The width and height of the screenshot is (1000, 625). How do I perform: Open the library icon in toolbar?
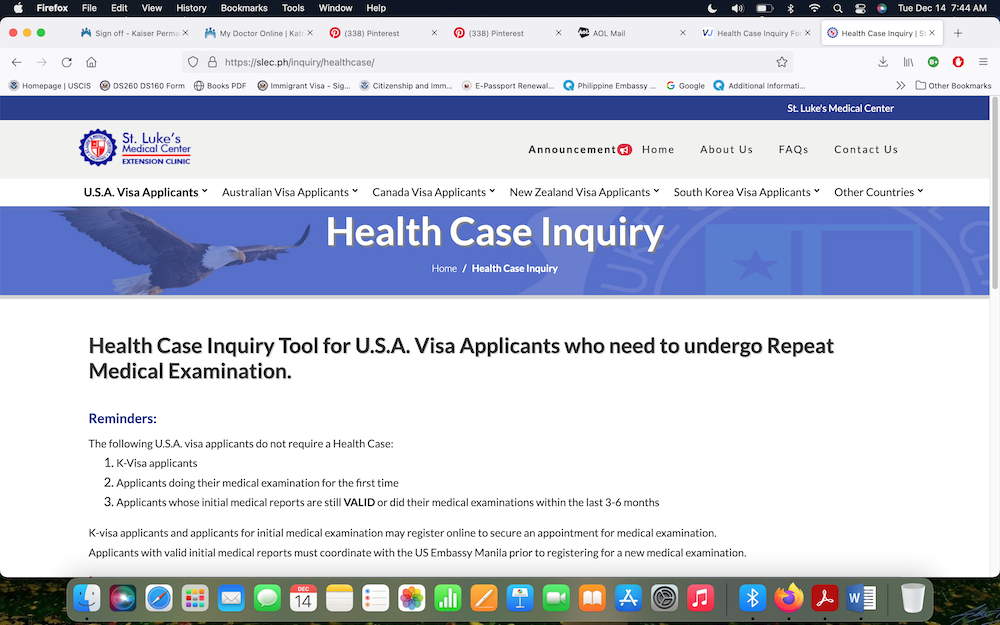pos(908,62)
